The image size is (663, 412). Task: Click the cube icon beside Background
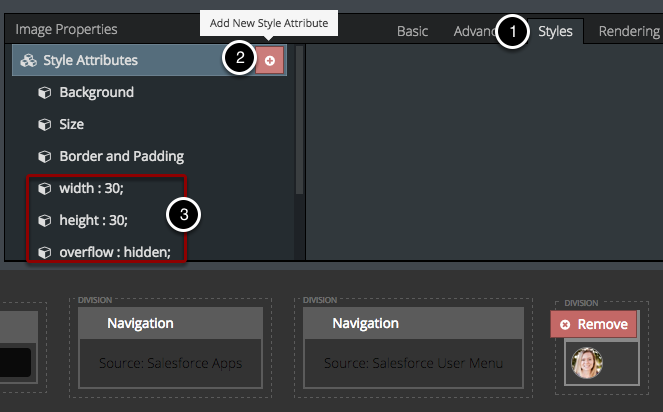(x=44, y=93)
